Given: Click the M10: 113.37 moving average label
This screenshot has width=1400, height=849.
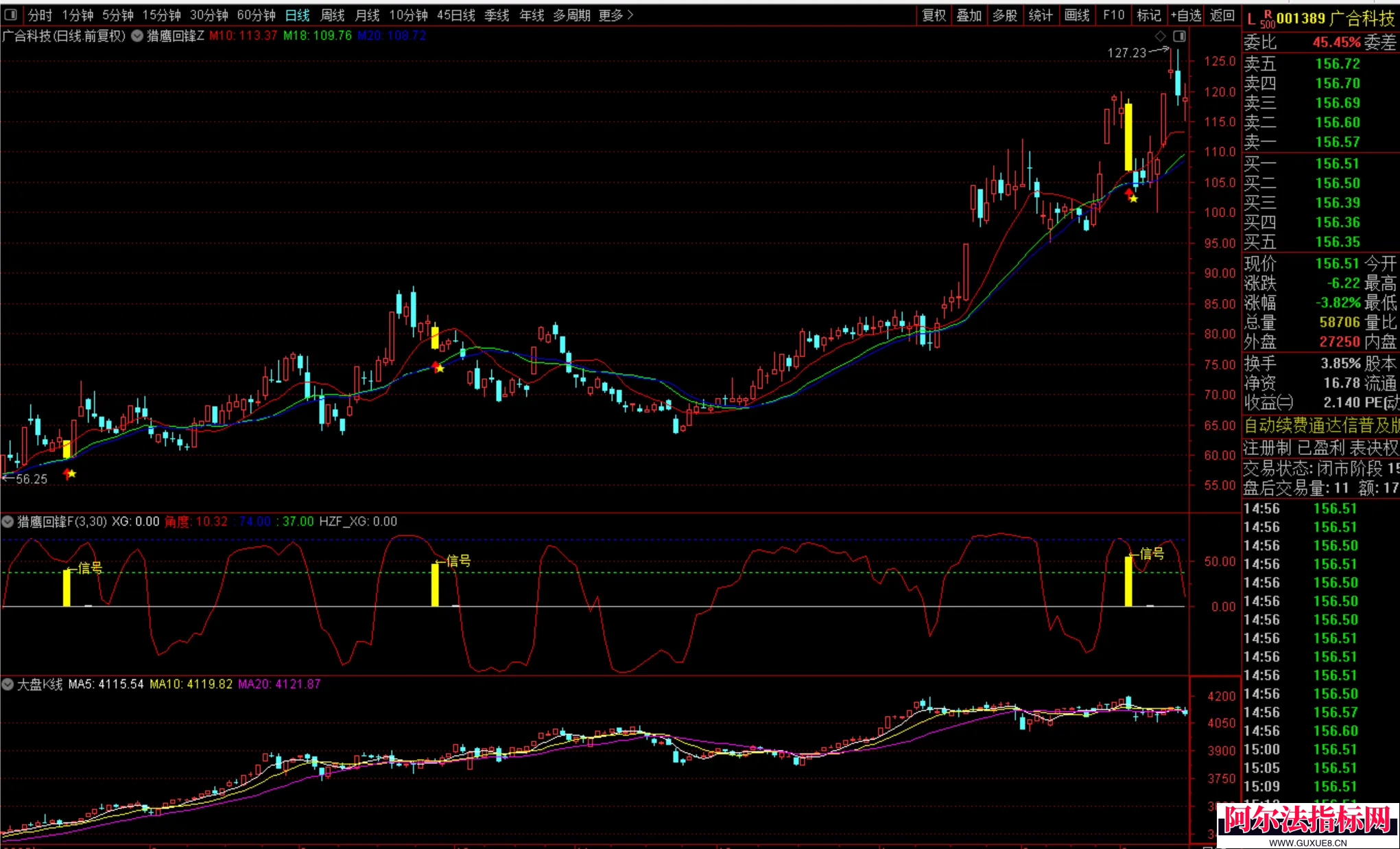Looking at the screenshot, I should pos(243,36).
